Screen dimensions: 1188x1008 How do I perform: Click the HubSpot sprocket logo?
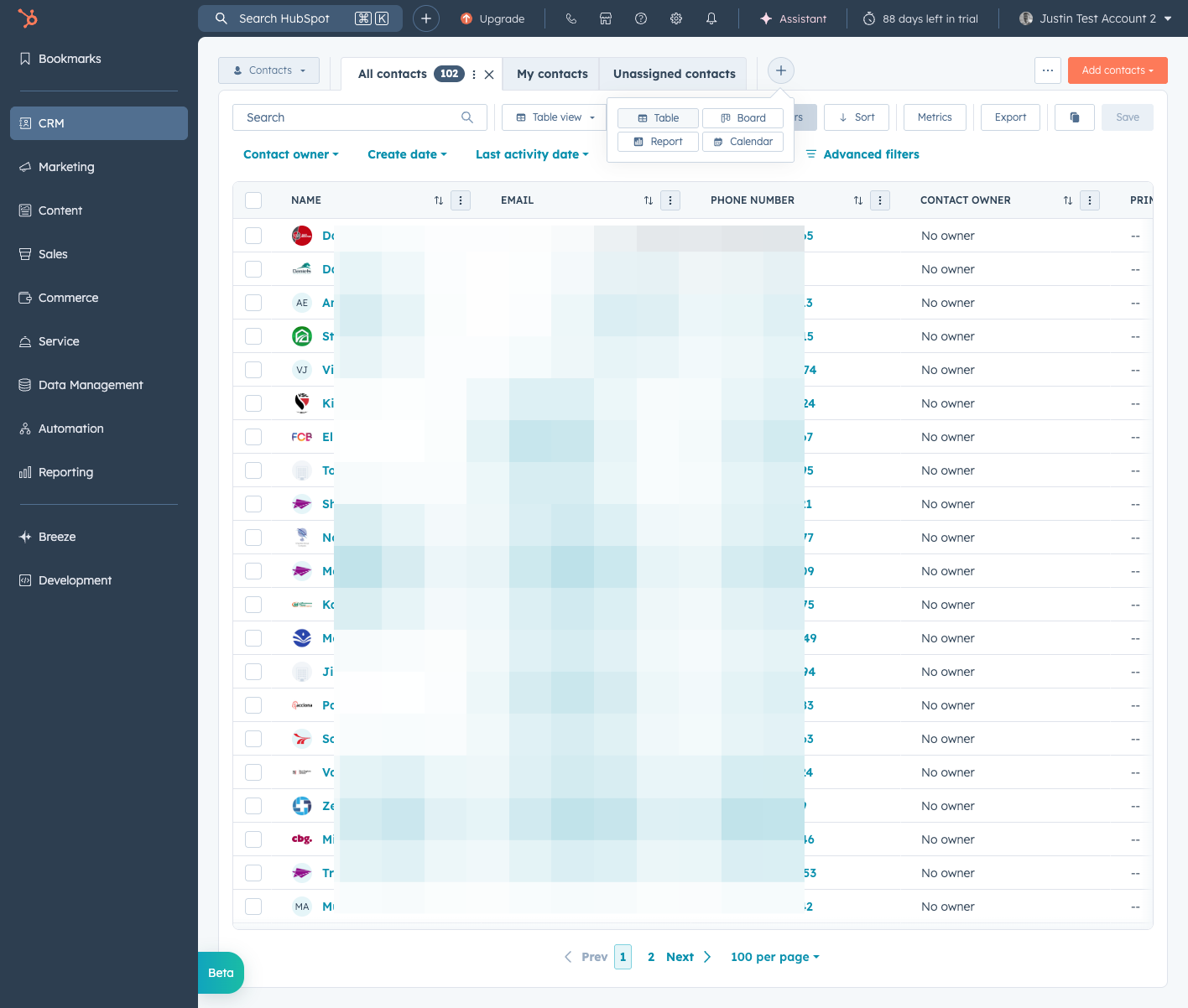pos(28,18)
